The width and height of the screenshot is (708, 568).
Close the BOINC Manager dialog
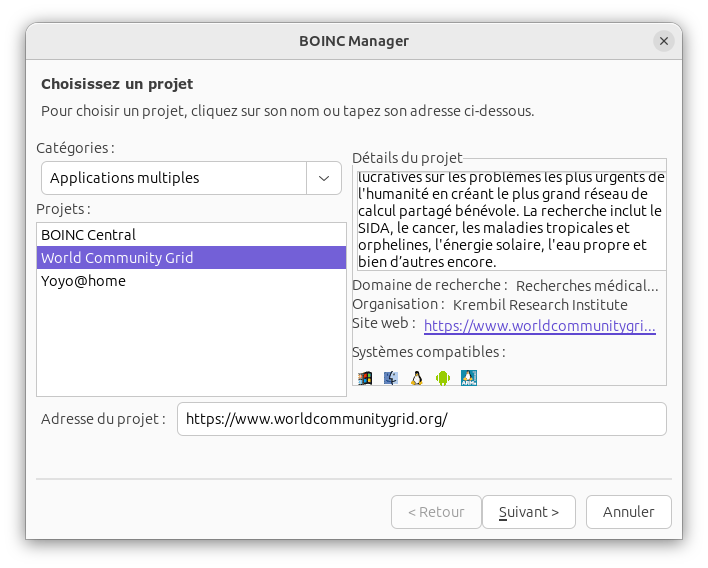pos(664,41)
